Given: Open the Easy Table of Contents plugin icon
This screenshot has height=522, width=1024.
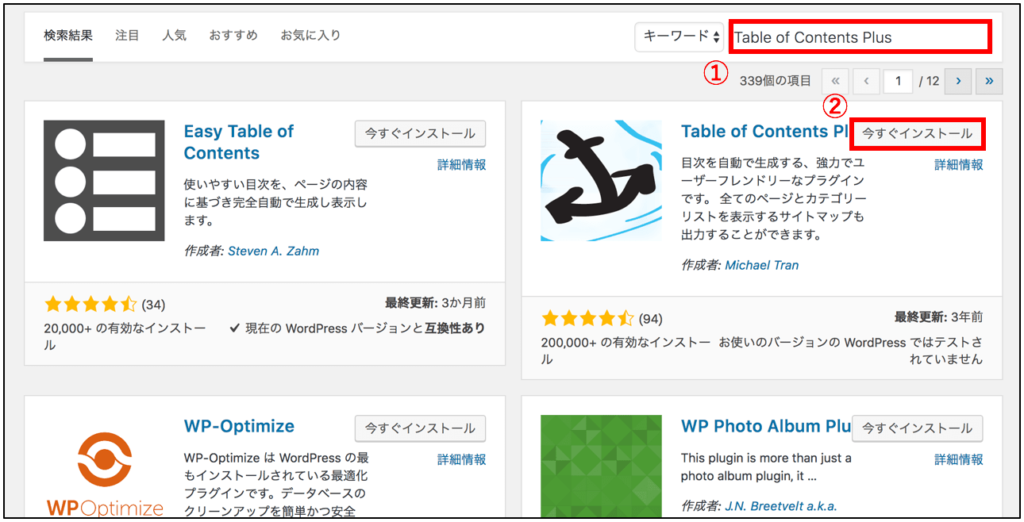Looking at the screenshot, I should [104, 180].
